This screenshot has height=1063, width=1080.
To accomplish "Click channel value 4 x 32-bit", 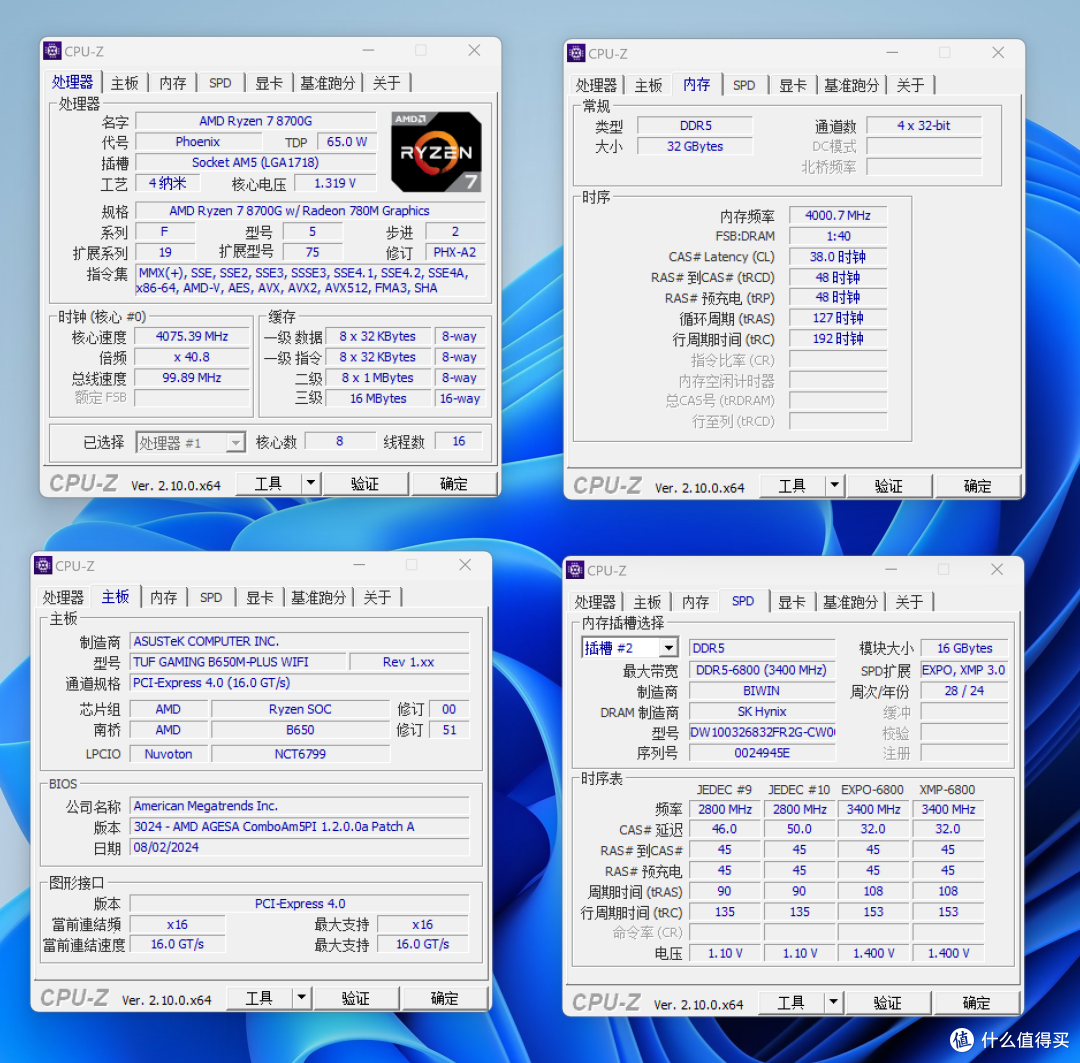I will pyautogui.click(x=924, y=125).
